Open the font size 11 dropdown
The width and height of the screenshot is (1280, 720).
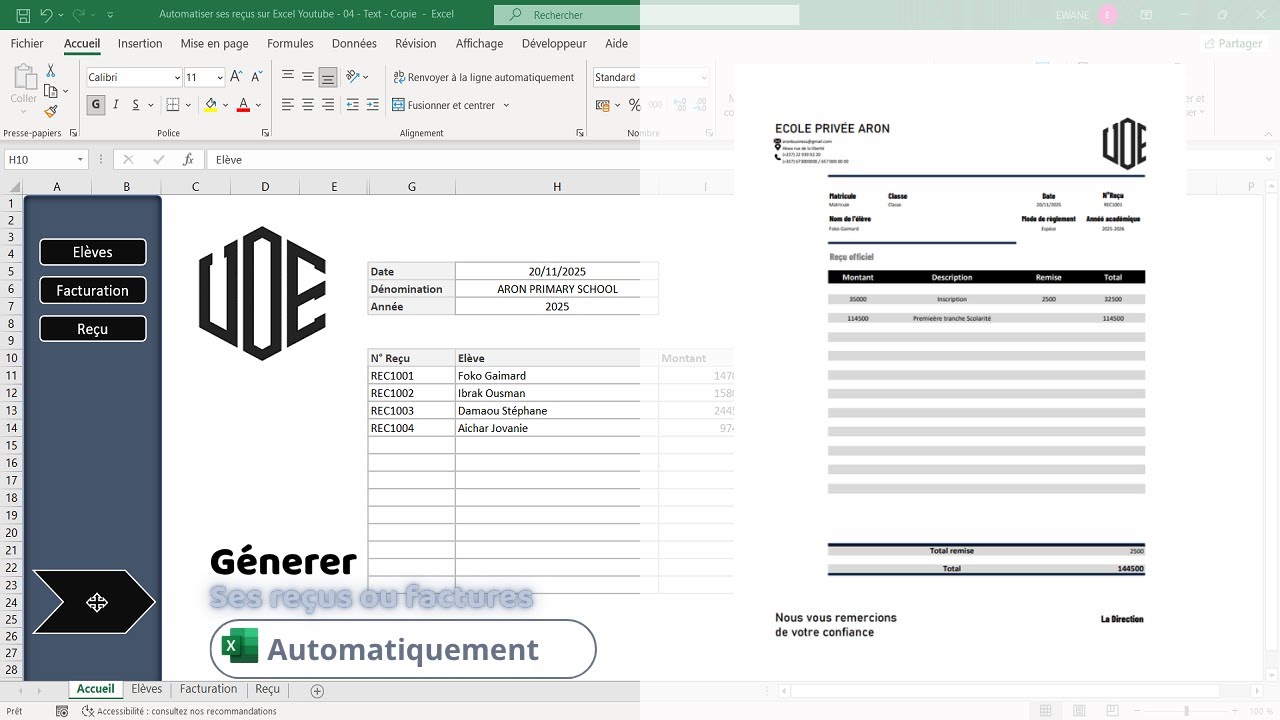coord(219,77)
